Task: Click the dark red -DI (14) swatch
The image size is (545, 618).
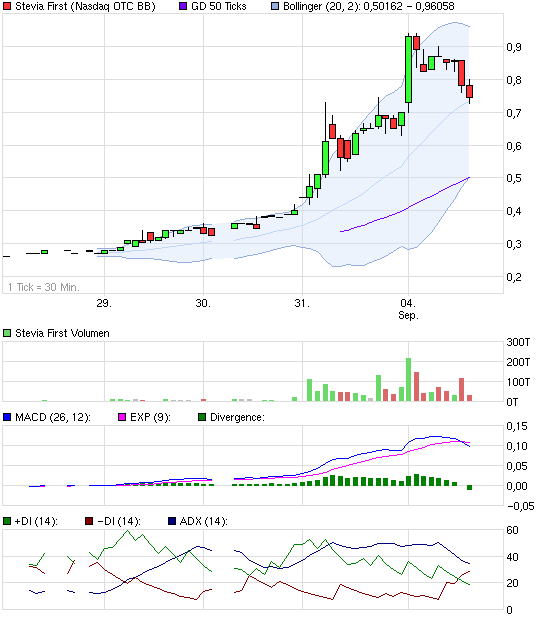Action: pos(89,521)
